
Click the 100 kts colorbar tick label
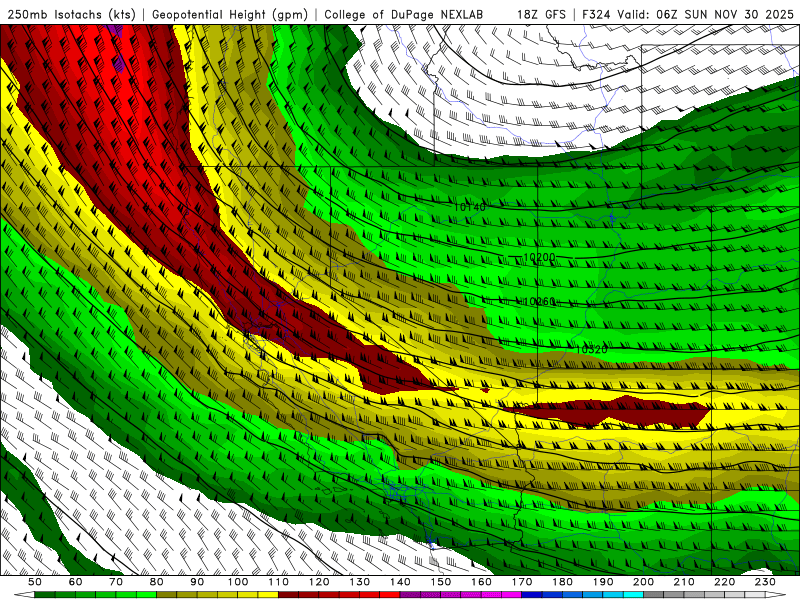238,582
